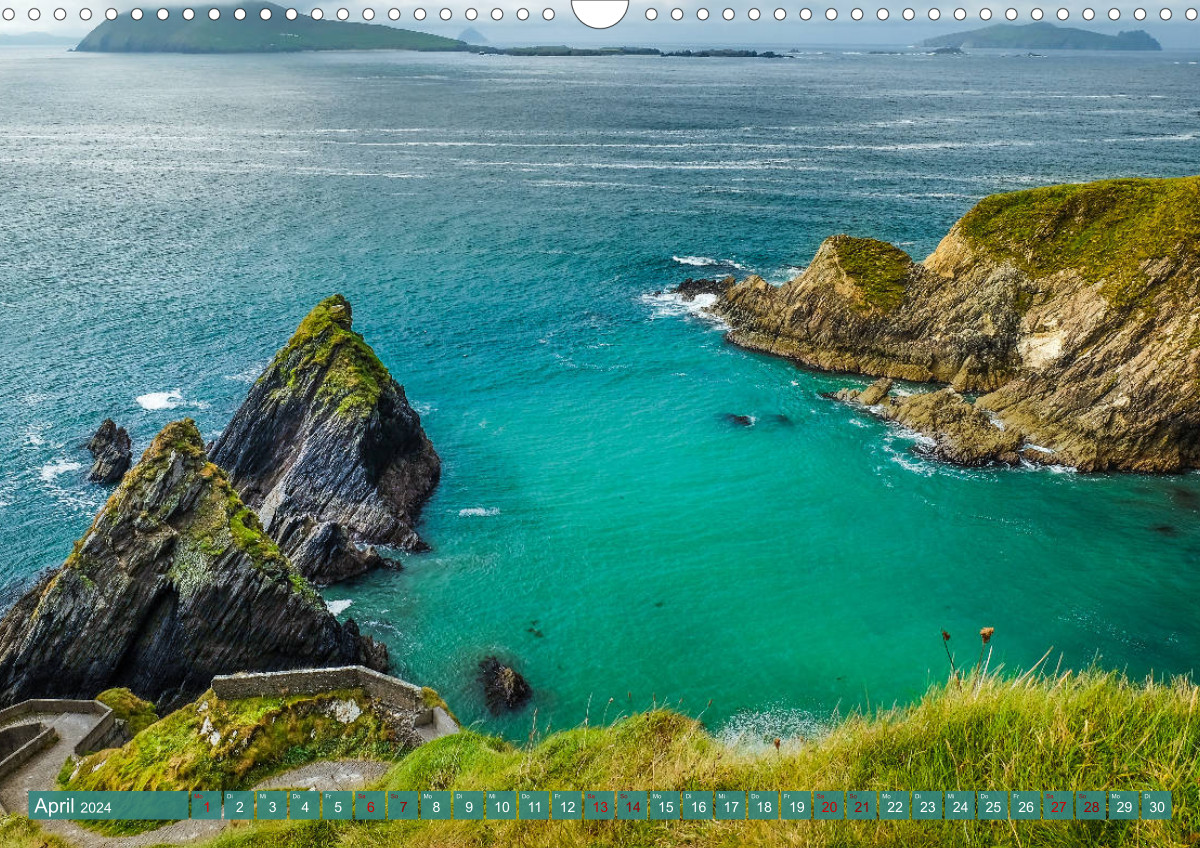Screen dimensions: 1200x848
Task: Select Sunday 14 date cell
Action: pyautogui.click(x=632, y=806)
